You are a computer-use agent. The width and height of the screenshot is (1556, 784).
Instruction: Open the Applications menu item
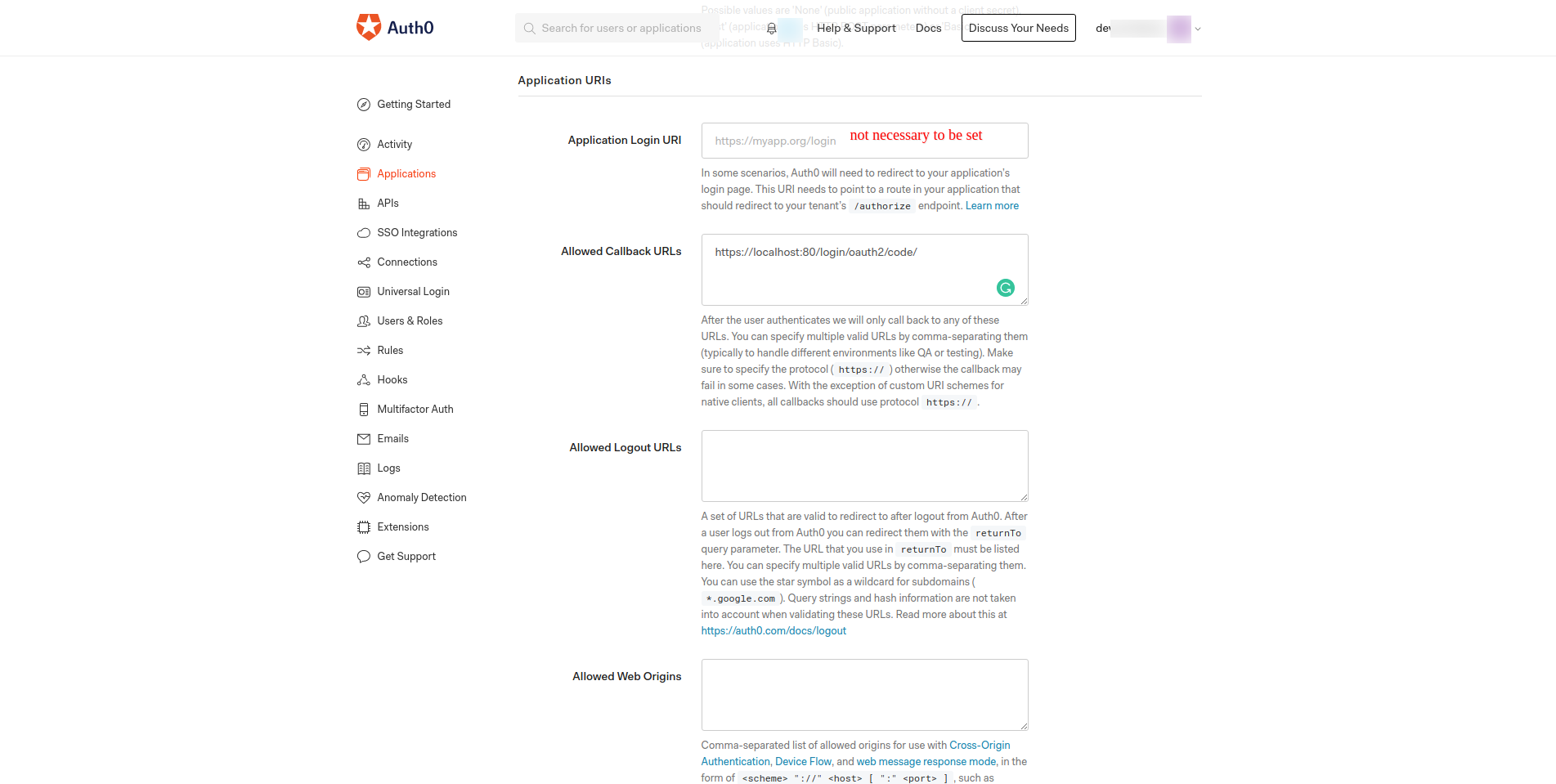click(406, 174)
